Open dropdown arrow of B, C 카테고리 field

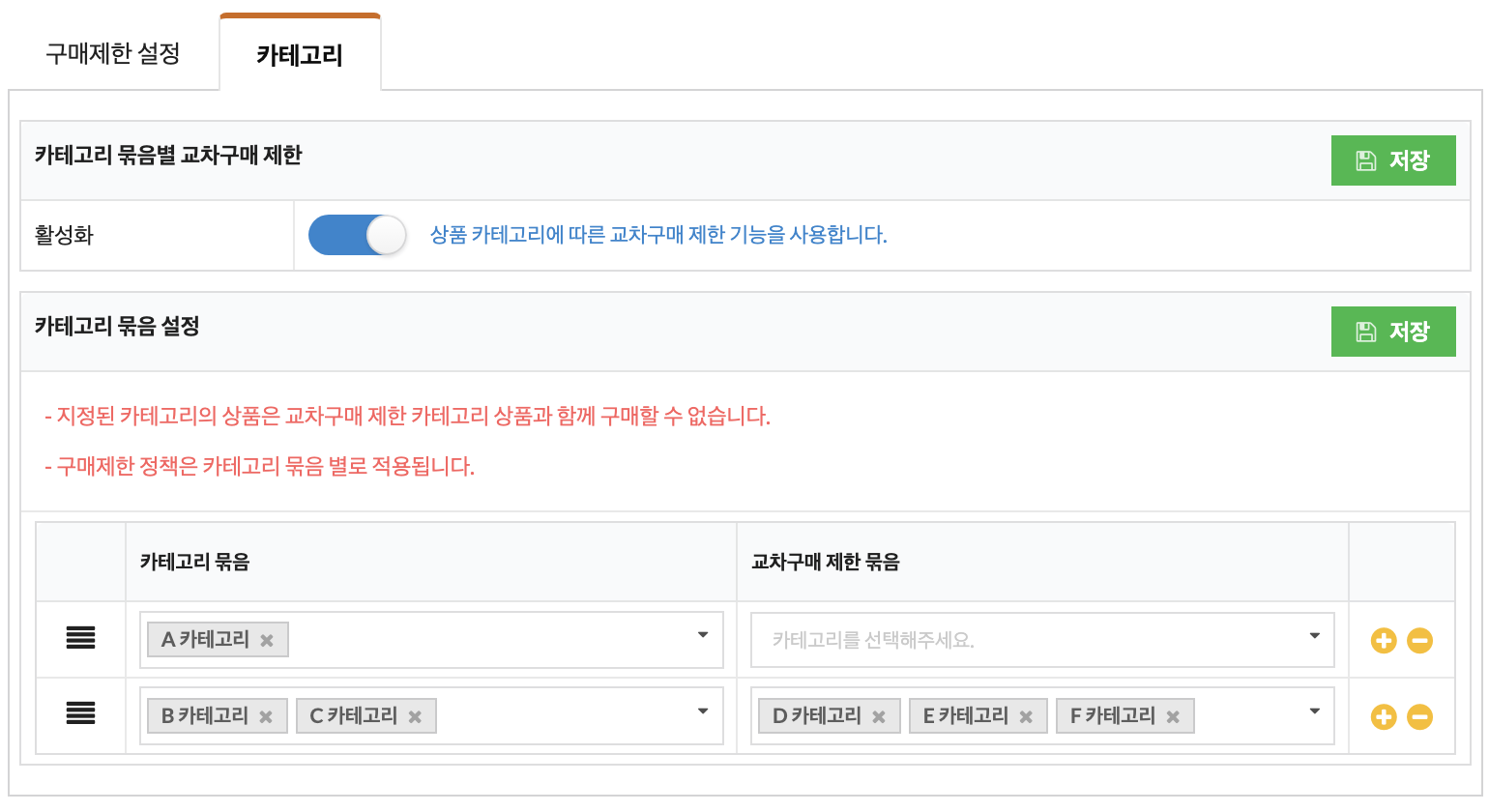(703, 711)
